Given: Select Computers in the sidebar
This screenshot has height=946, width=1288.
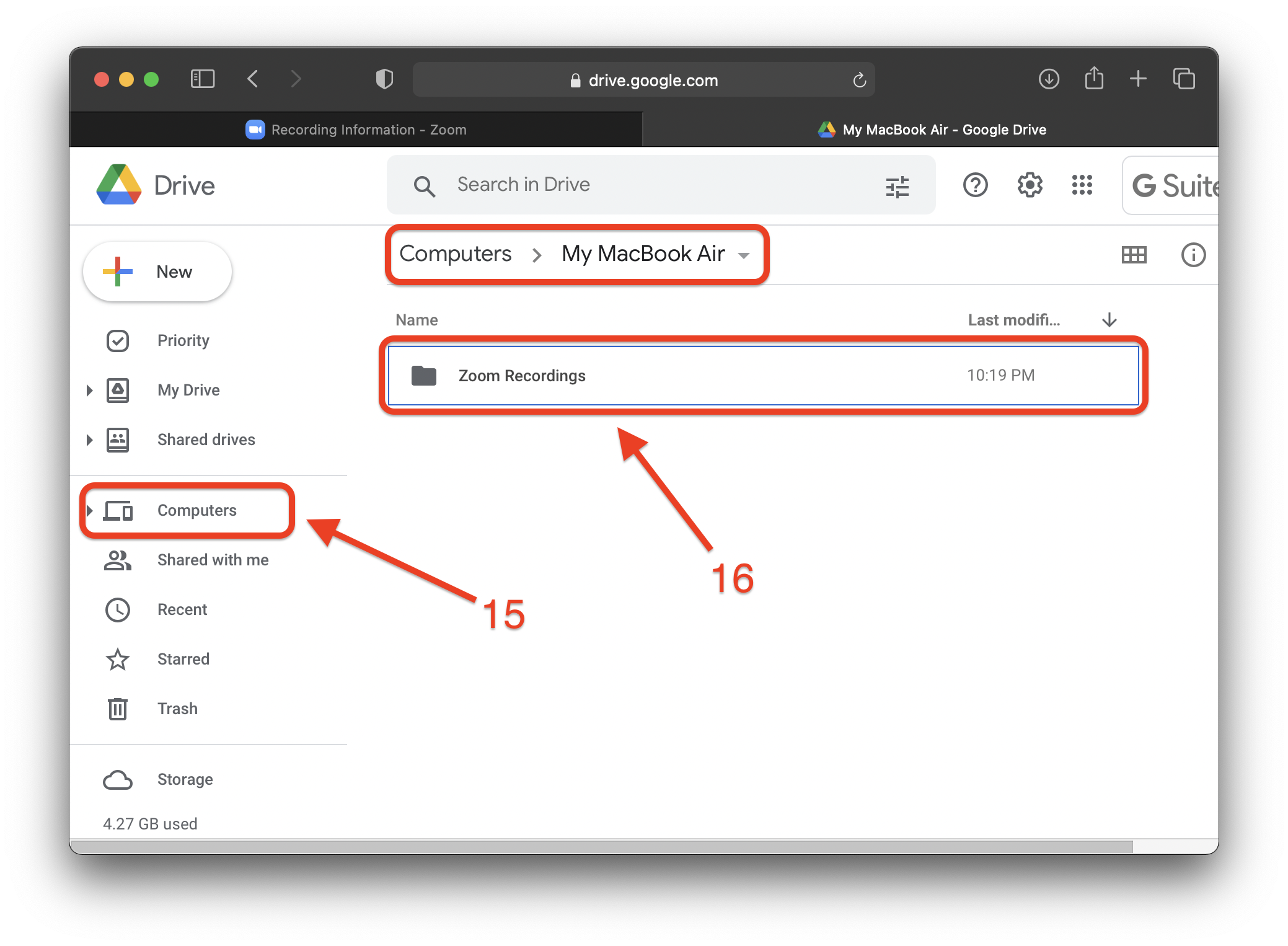Looking at the screenshot, I should tap(197, 510).
